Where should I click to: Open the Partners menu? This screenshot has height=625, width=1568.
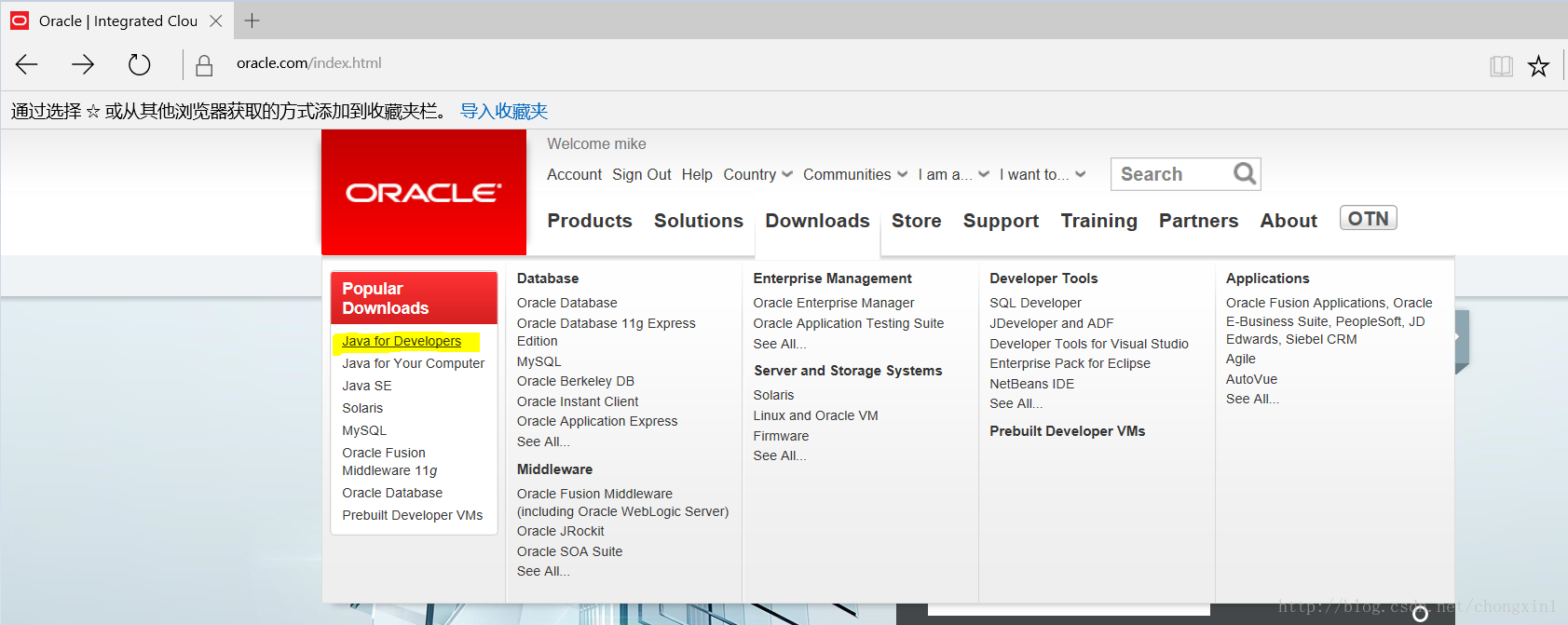tap(1198, 221)
